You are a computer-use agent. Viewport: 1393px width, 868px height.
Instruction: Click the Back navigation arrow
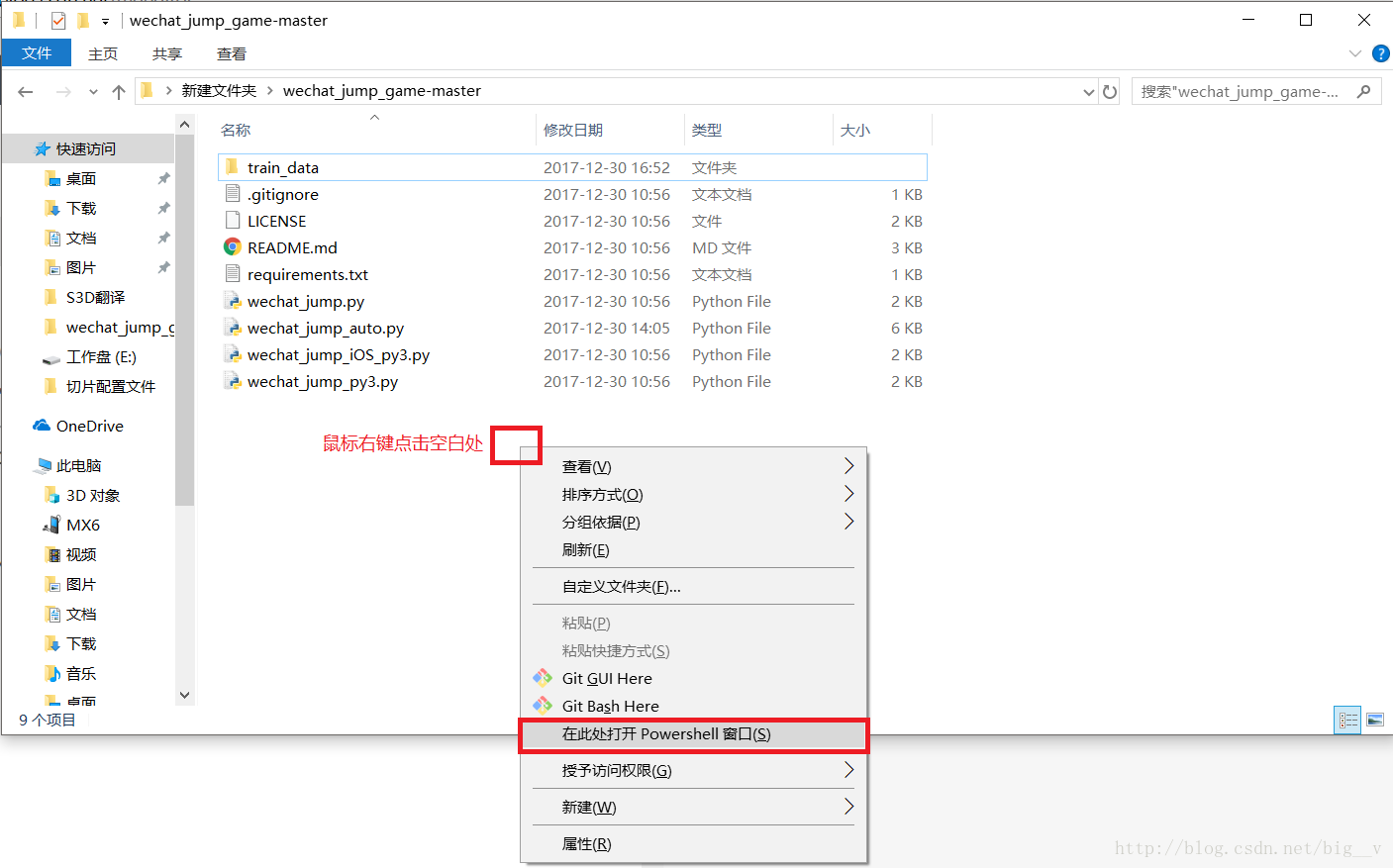[26, 91]
